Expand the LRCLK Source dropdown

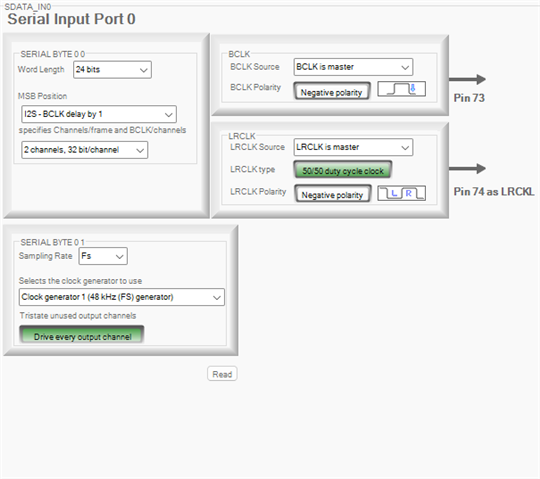[353, 147]
